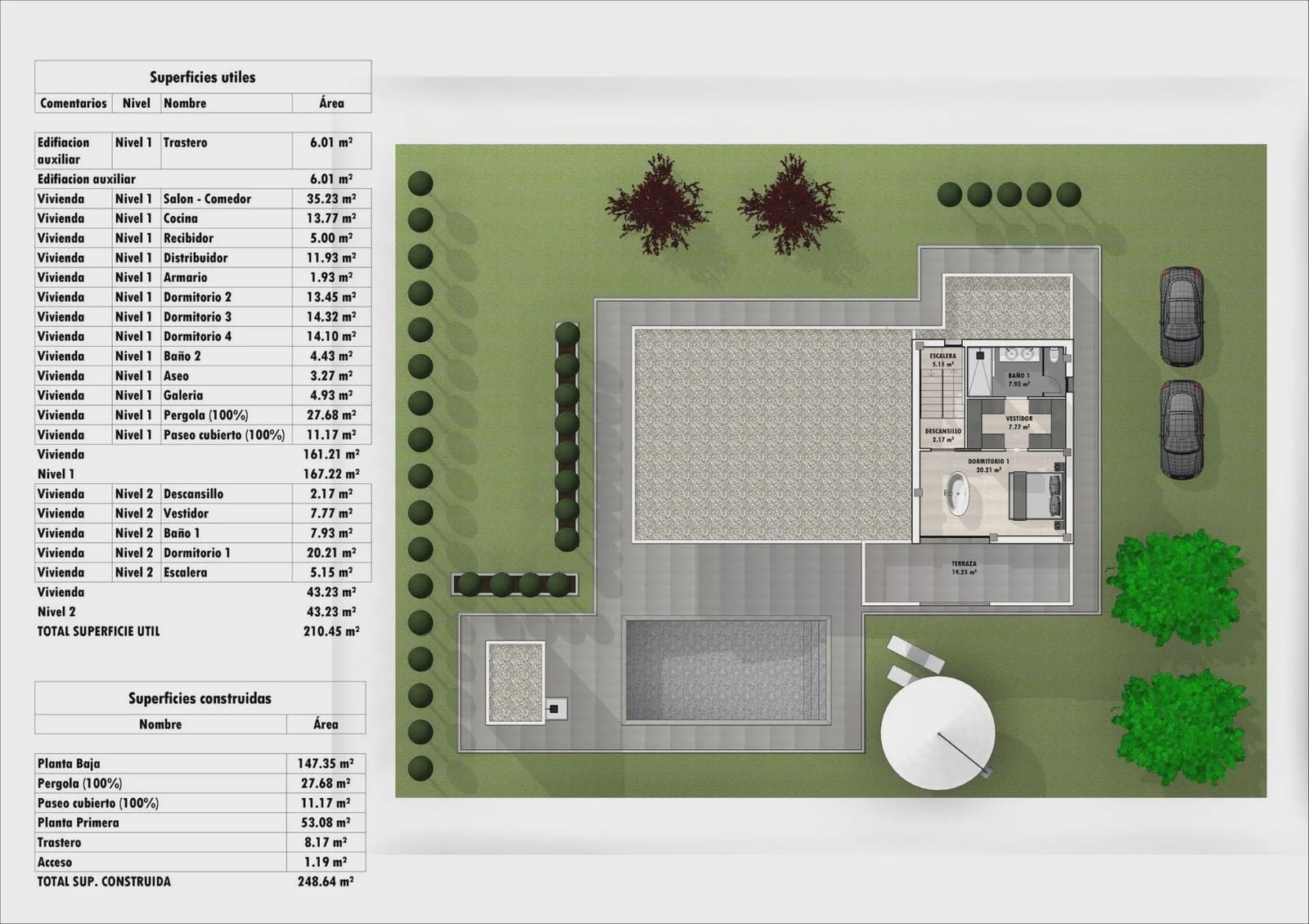Select the Vestidor room on the plan
The height and width of the screenshot is (924, 1309).
(1019, 422)
